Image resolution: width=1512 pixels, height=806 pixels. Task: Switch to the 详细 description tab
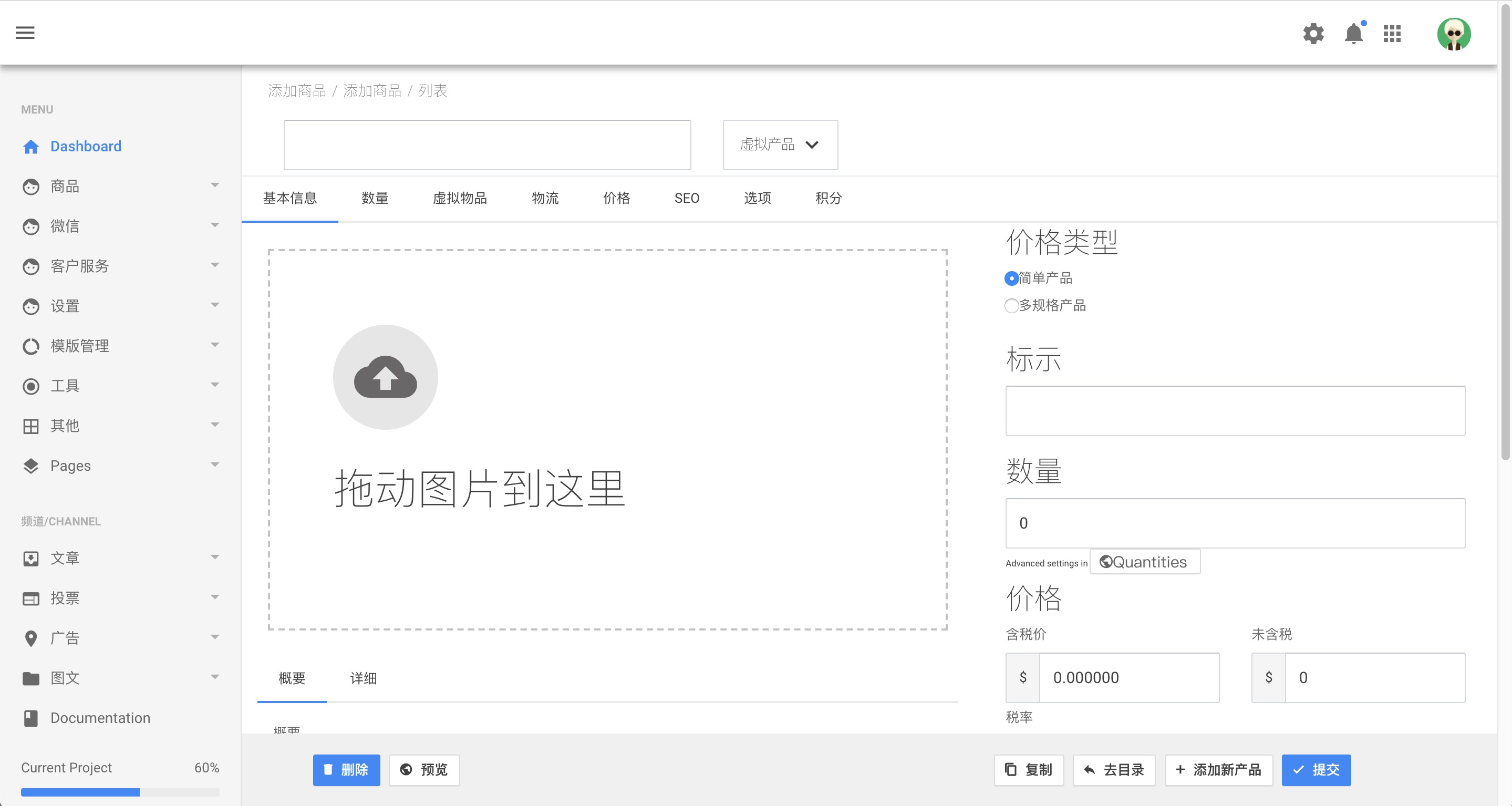pyautogui.click(x=363, y=679)
